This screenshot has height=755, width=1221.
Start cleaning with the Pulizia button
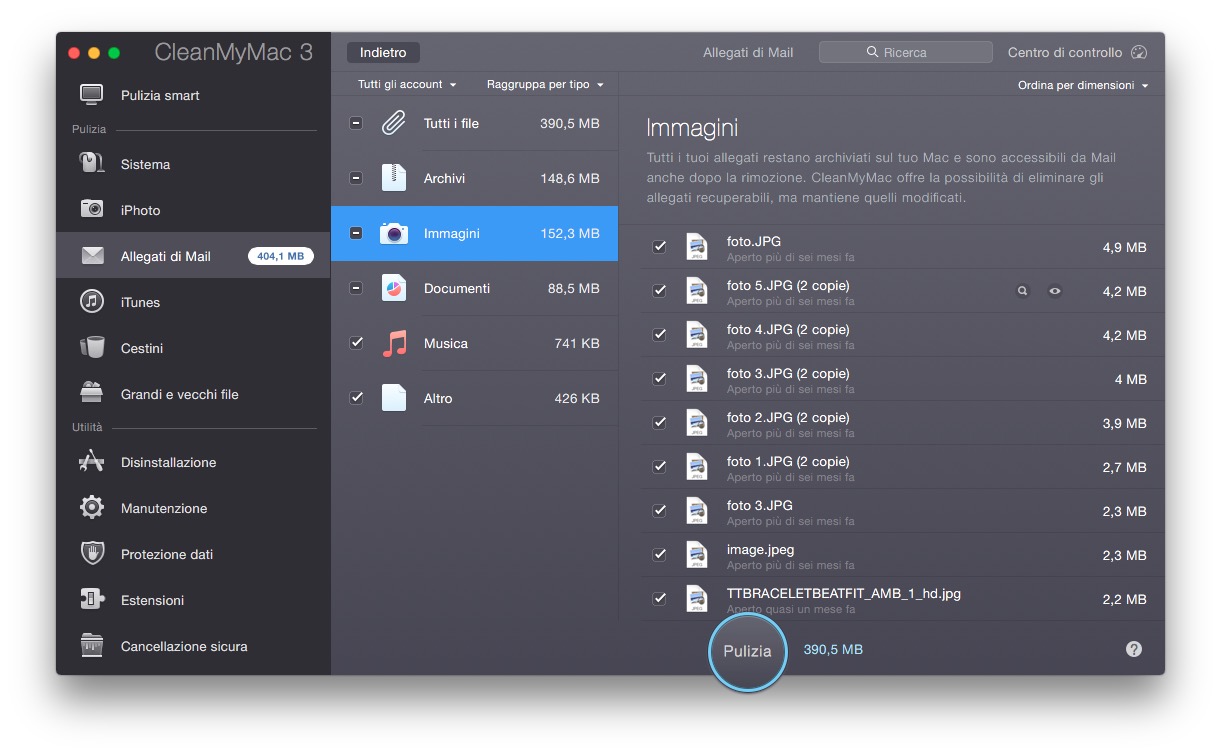tap(747, 651)
